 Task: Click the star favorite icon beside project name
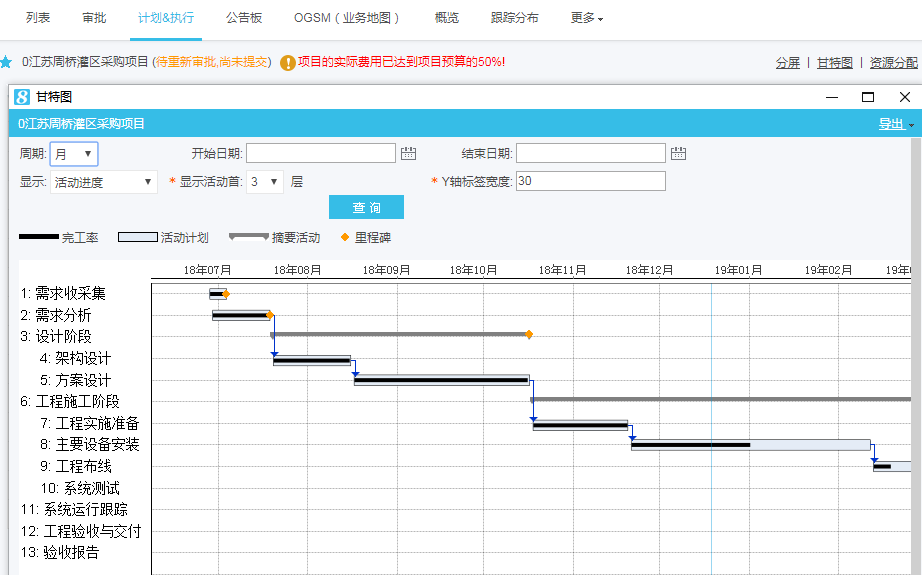6,62
